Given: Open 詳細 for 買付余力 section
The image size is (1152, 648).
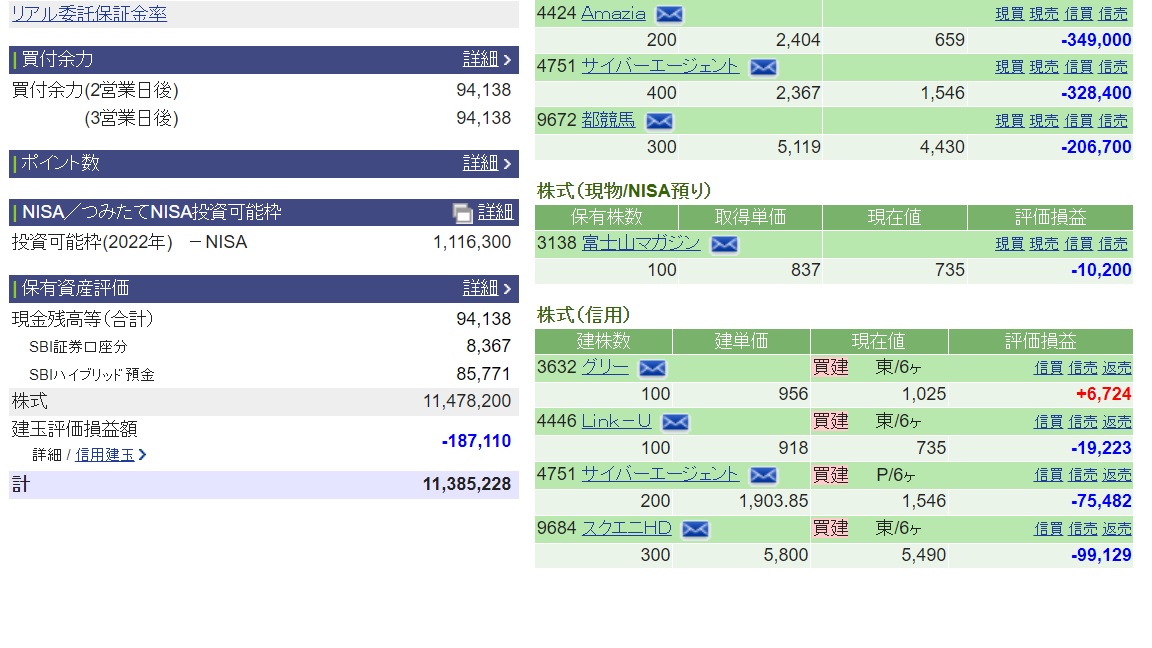Looking at the screenshot, I should (x=486, y=60).
